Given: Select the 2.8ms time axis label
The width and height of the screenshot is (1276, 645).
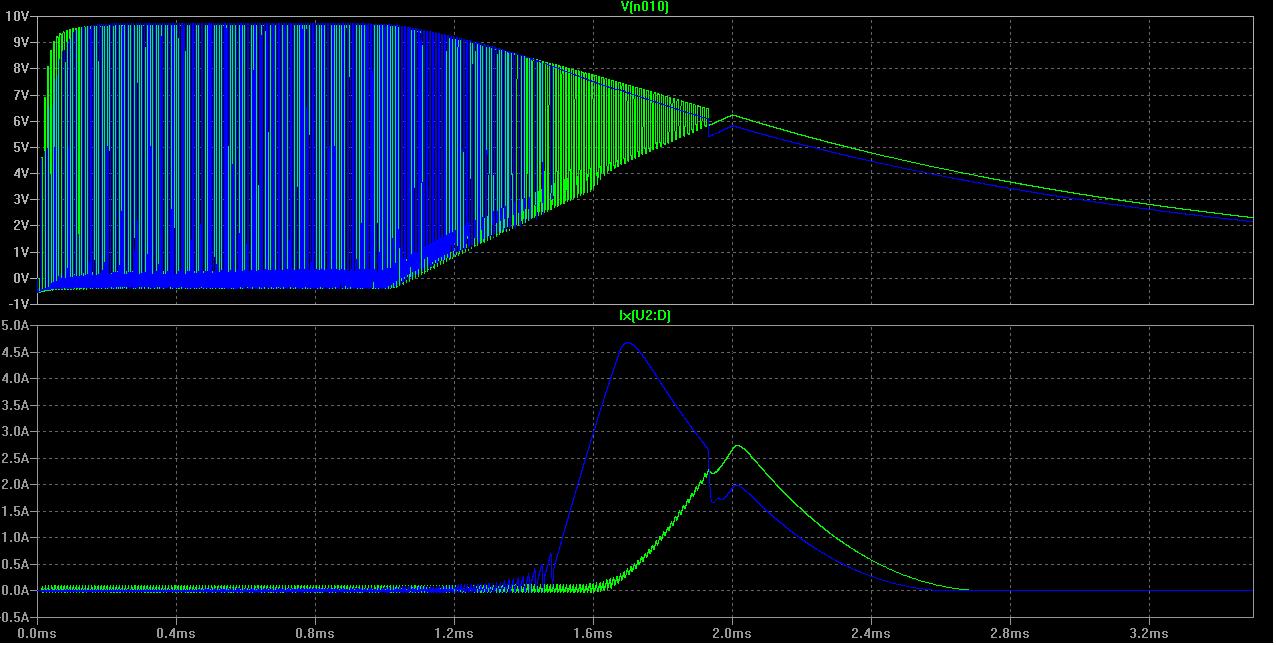Looking at the screenshot, I should click(1009, 633).
